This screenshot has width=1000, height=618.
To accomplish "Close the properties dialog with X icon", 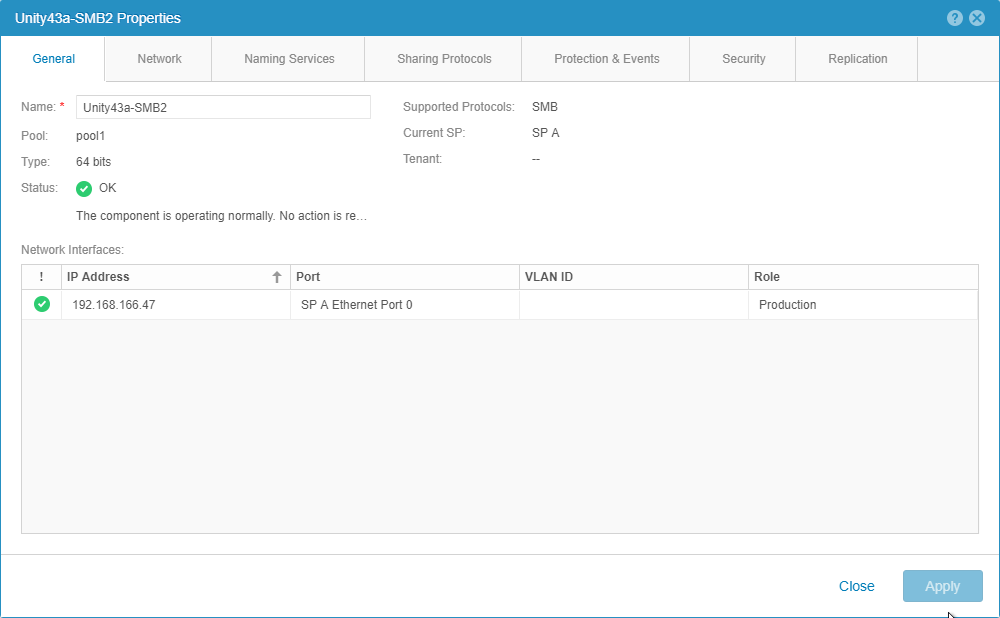I will 977,18.
